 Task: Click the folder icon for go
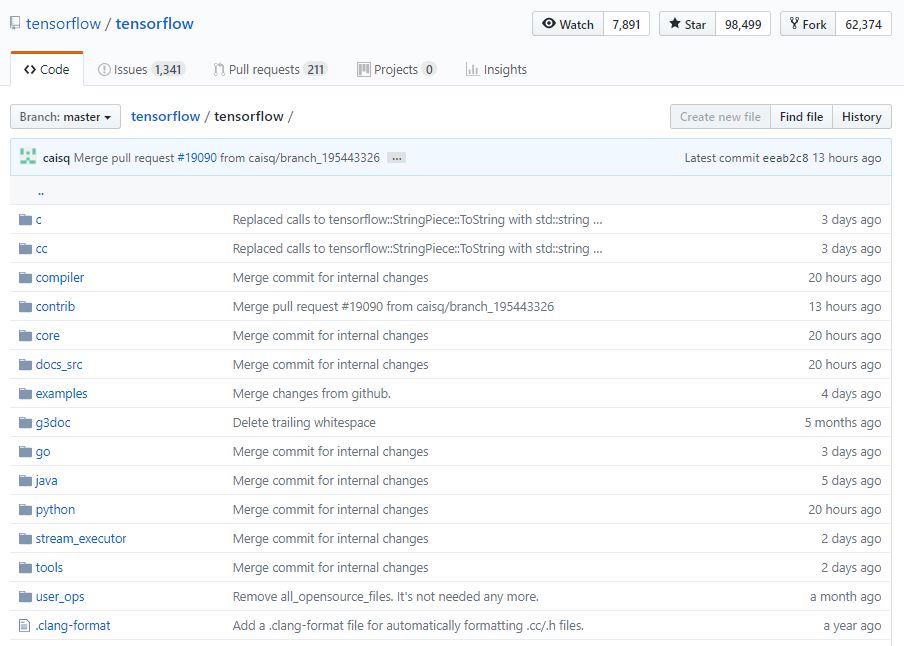(25, 452)
